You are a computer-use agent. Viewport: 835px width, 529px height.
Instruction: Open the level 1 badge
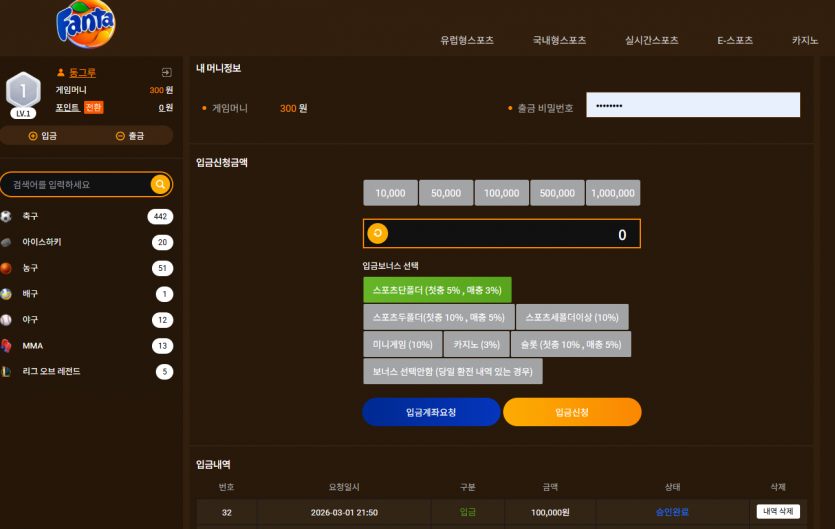[23, 95]
